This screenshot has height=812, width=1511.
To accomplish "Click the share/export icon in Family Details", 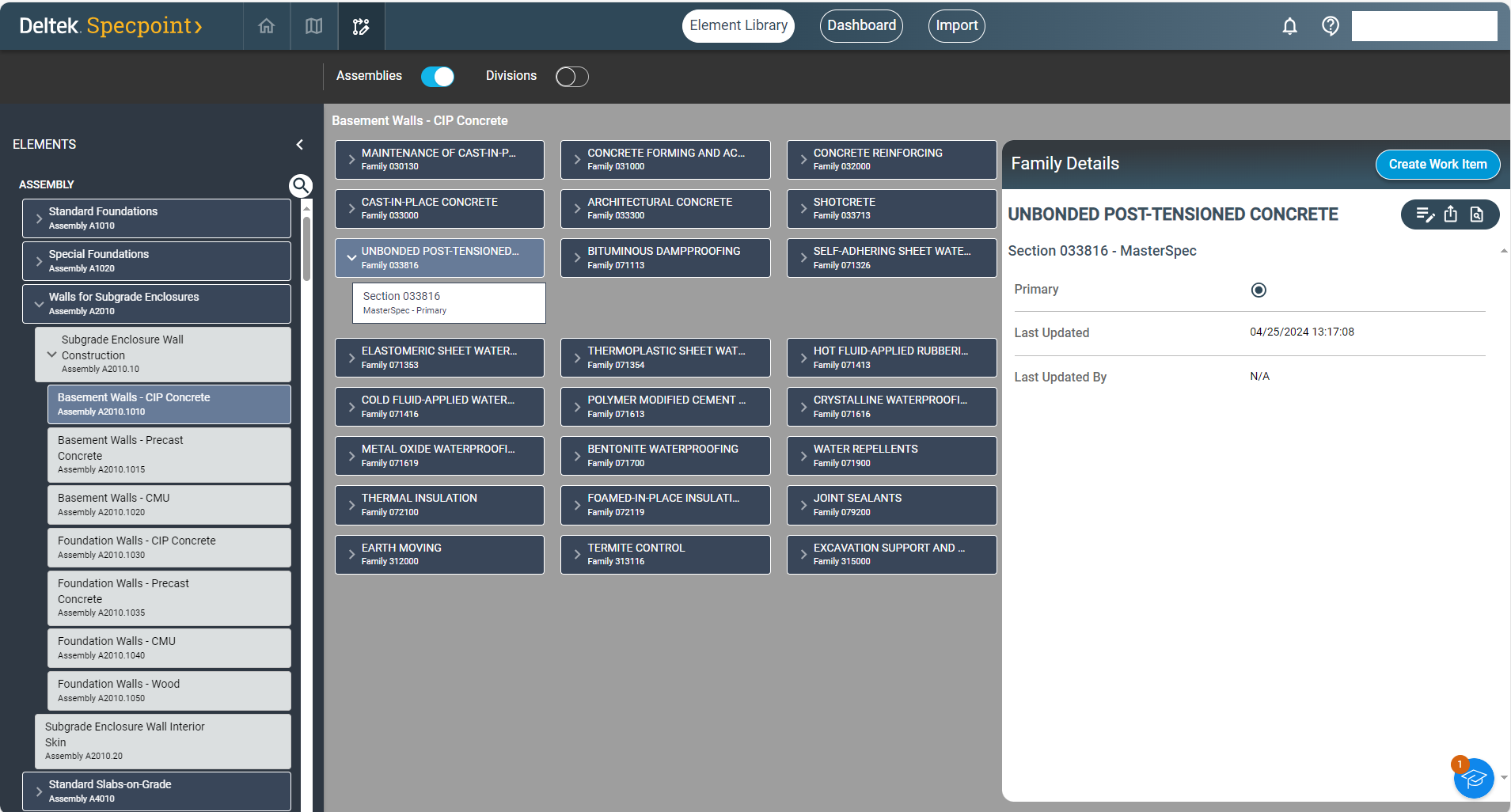I will pyautogui.click(x=1450, y=214).
